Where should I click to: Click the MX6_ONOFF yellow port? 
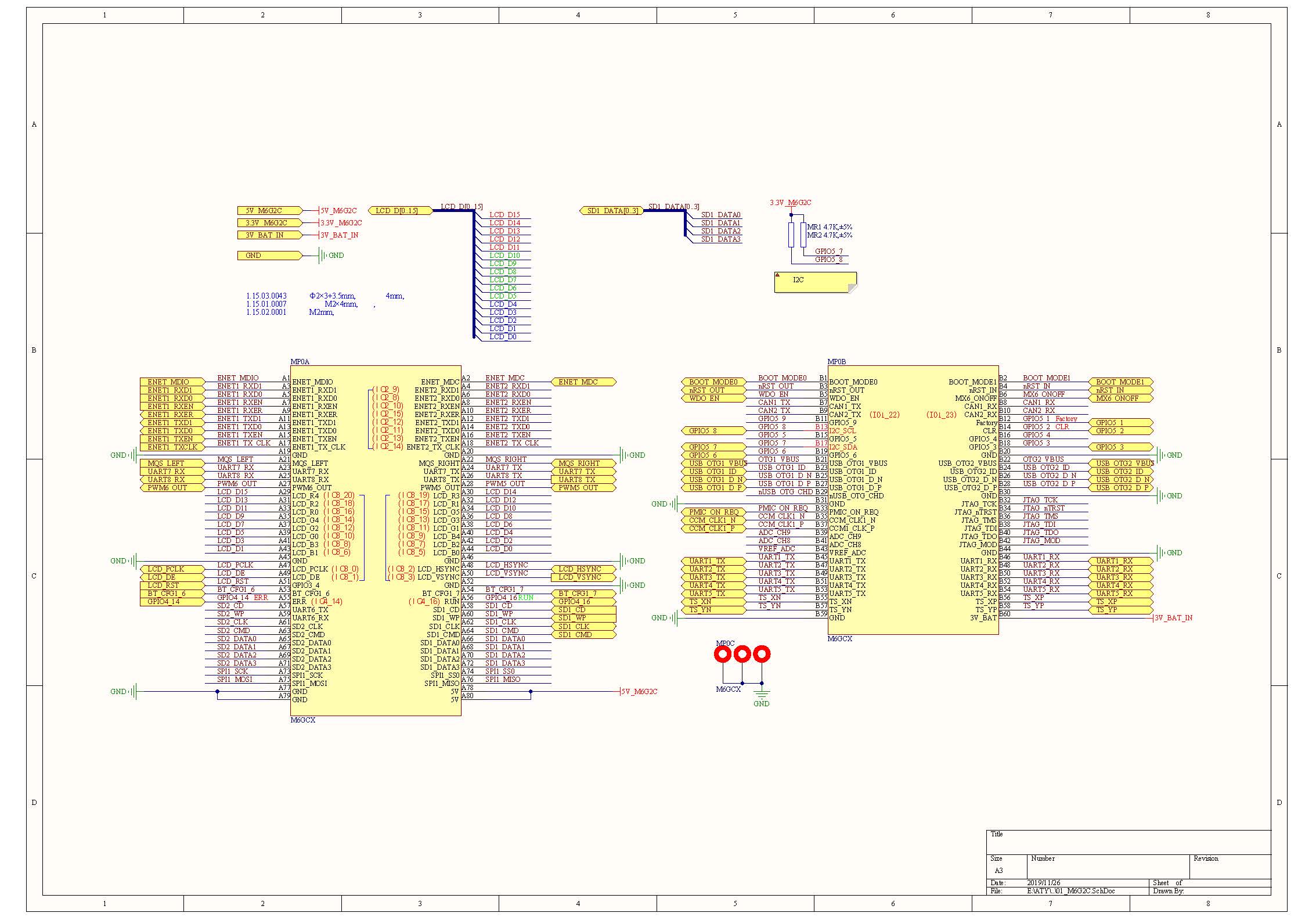1121,398
